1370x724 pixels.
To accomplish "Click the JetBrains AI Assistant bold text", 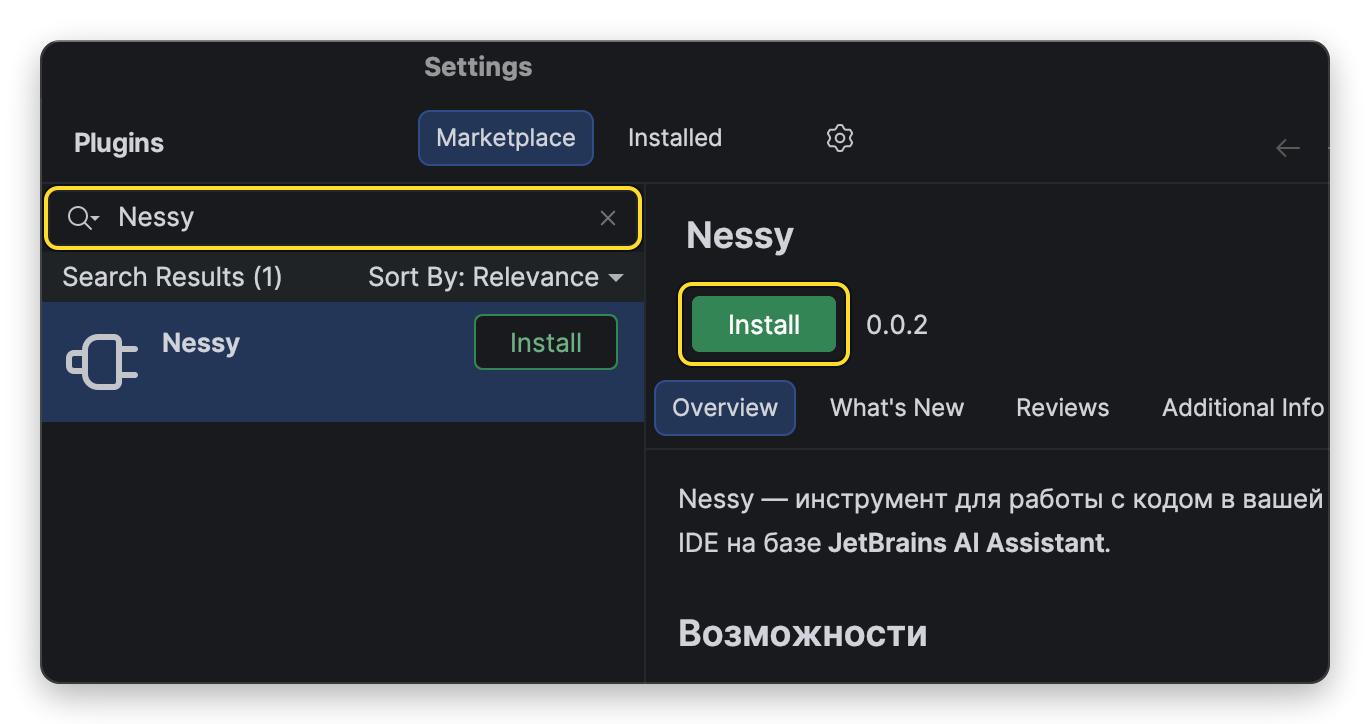I will 967,544.
